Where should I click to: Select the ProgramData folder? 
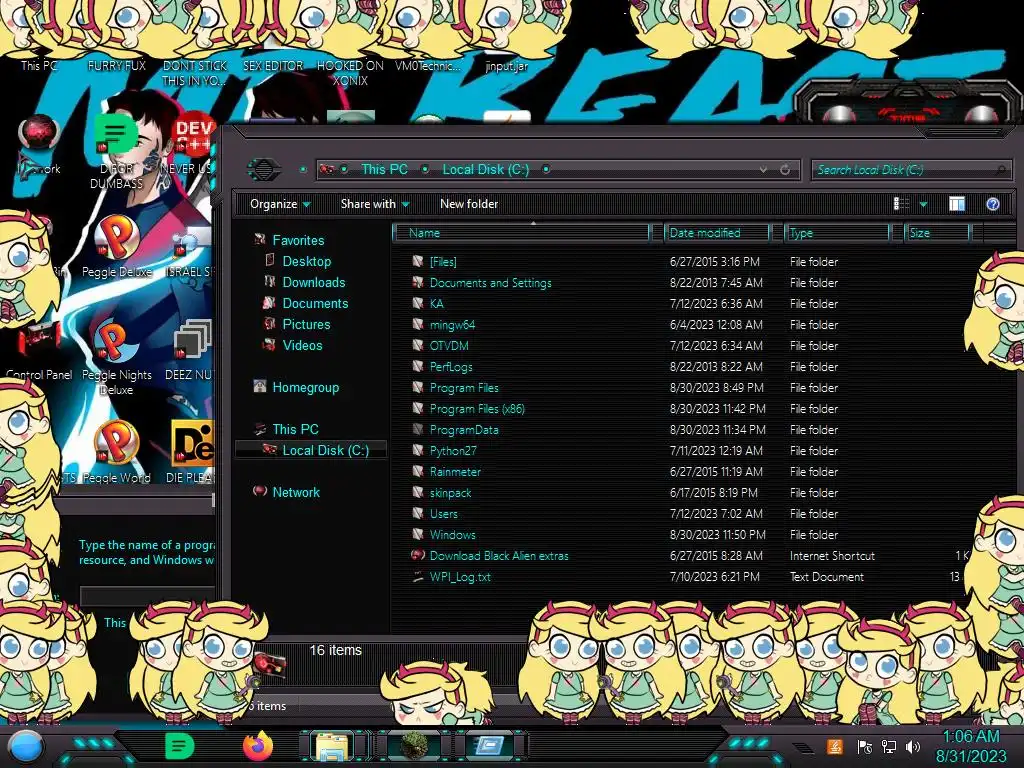click(464, 430)
